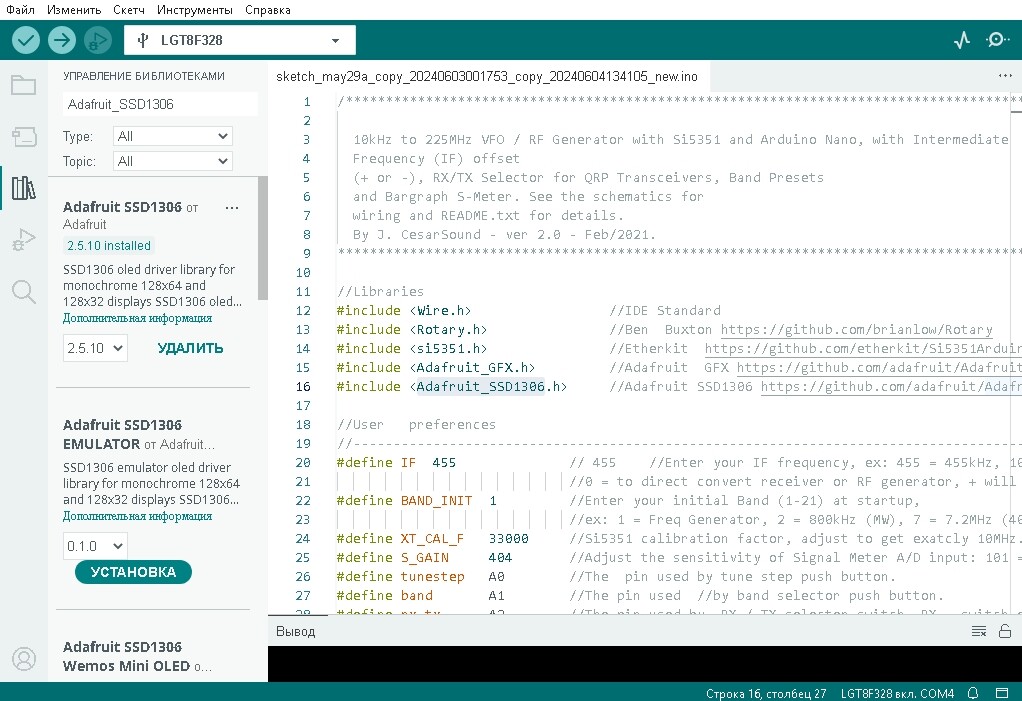
Task: Click the three-dot menu of Adafruit SSD1306
Action: (x=231, y=208)
